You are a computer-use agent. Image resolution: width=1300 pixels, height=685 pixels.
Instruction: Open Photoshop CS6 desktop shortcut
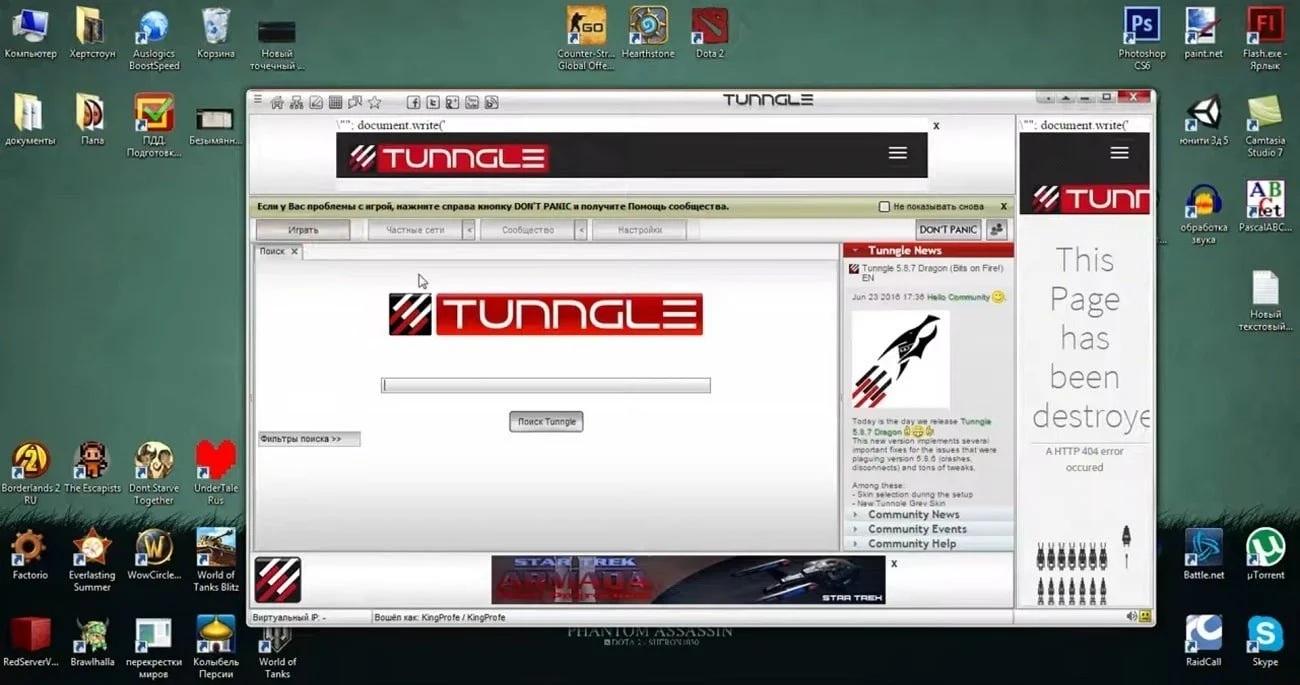click(x=1142, y=38)
